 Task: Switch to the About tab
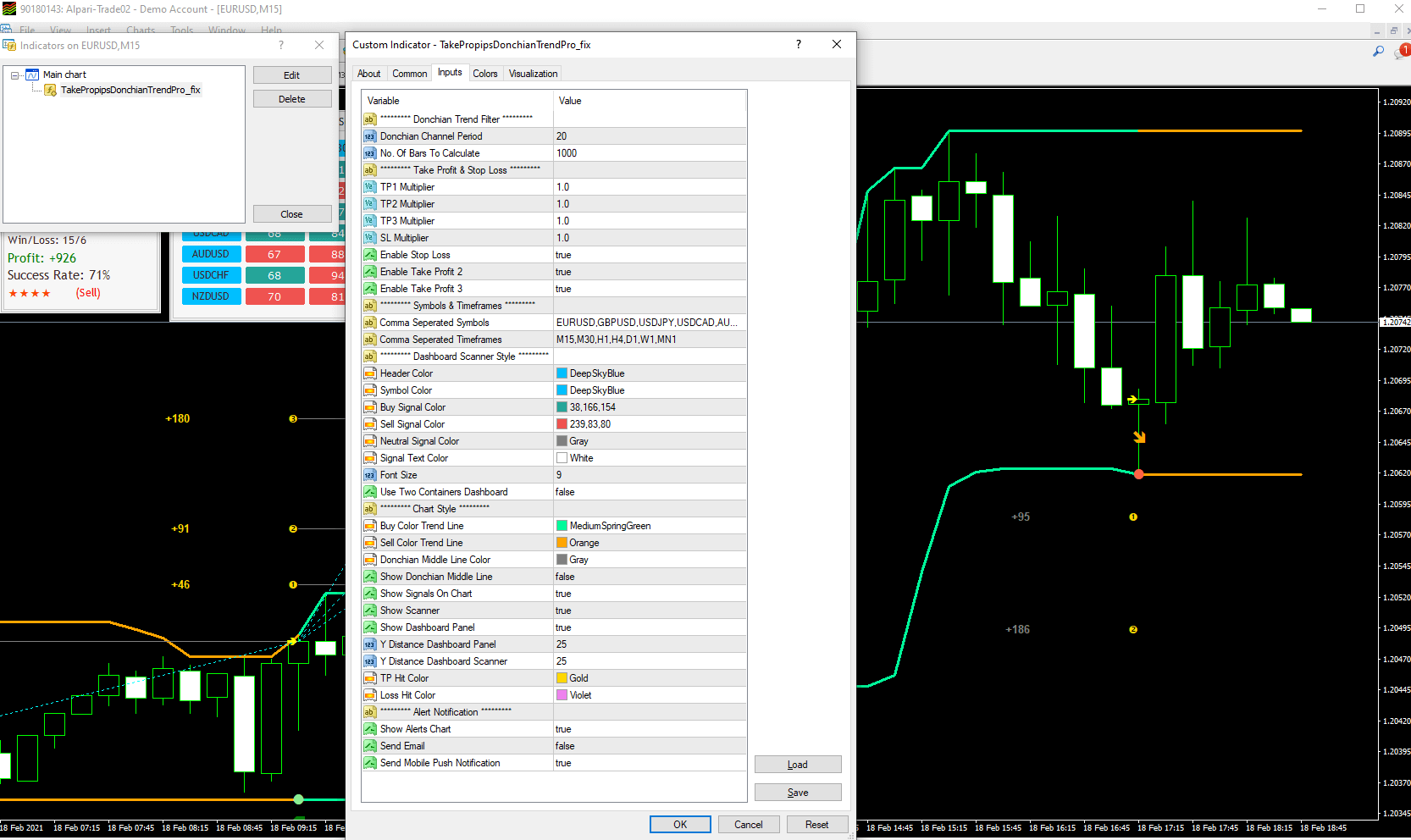coord(369,74)
